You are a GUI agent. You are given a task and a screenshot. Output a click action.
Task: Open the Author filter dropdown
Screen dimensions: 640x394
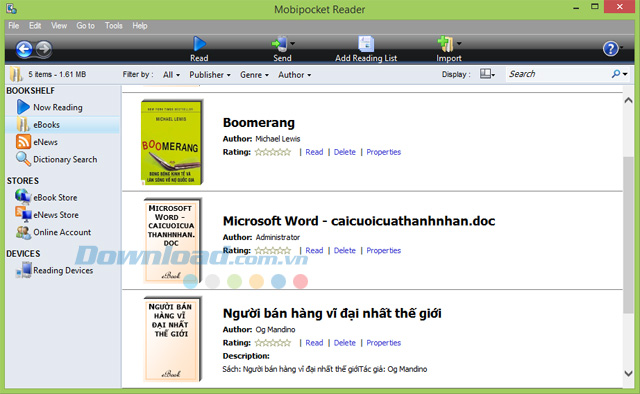(x=295, y=75)
